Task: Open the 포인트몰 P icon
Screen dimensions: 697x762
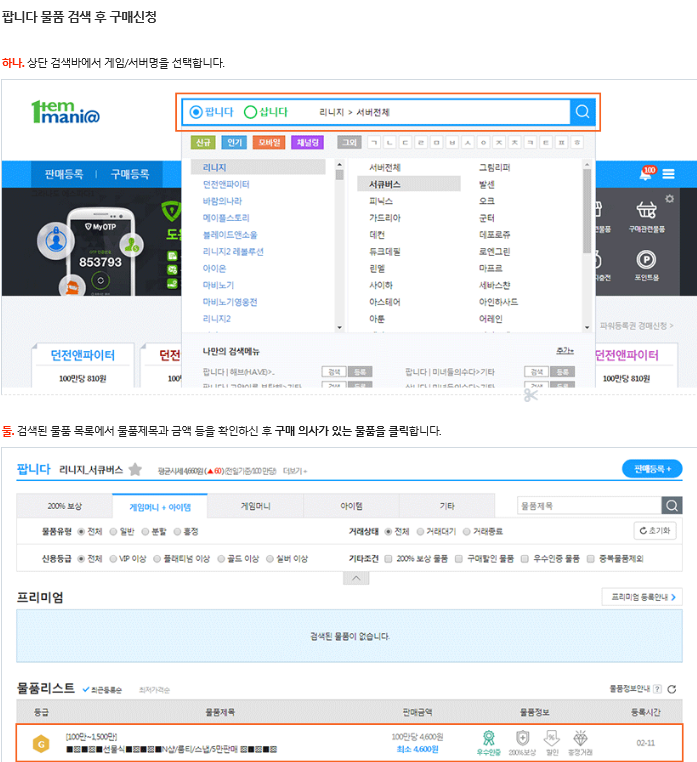Action: click(646, 265)
